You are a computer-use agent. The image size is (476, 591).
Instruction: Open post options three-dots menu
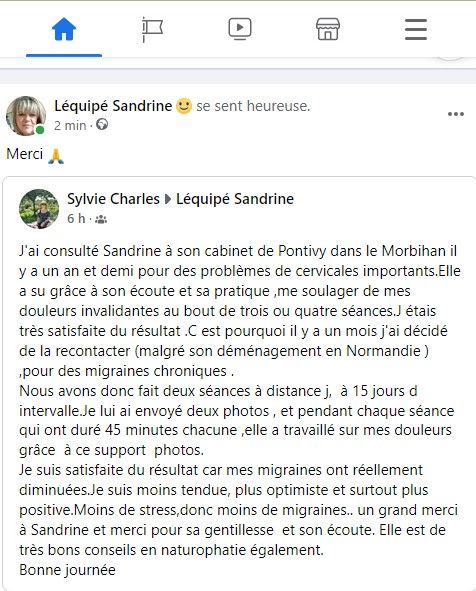456,114
